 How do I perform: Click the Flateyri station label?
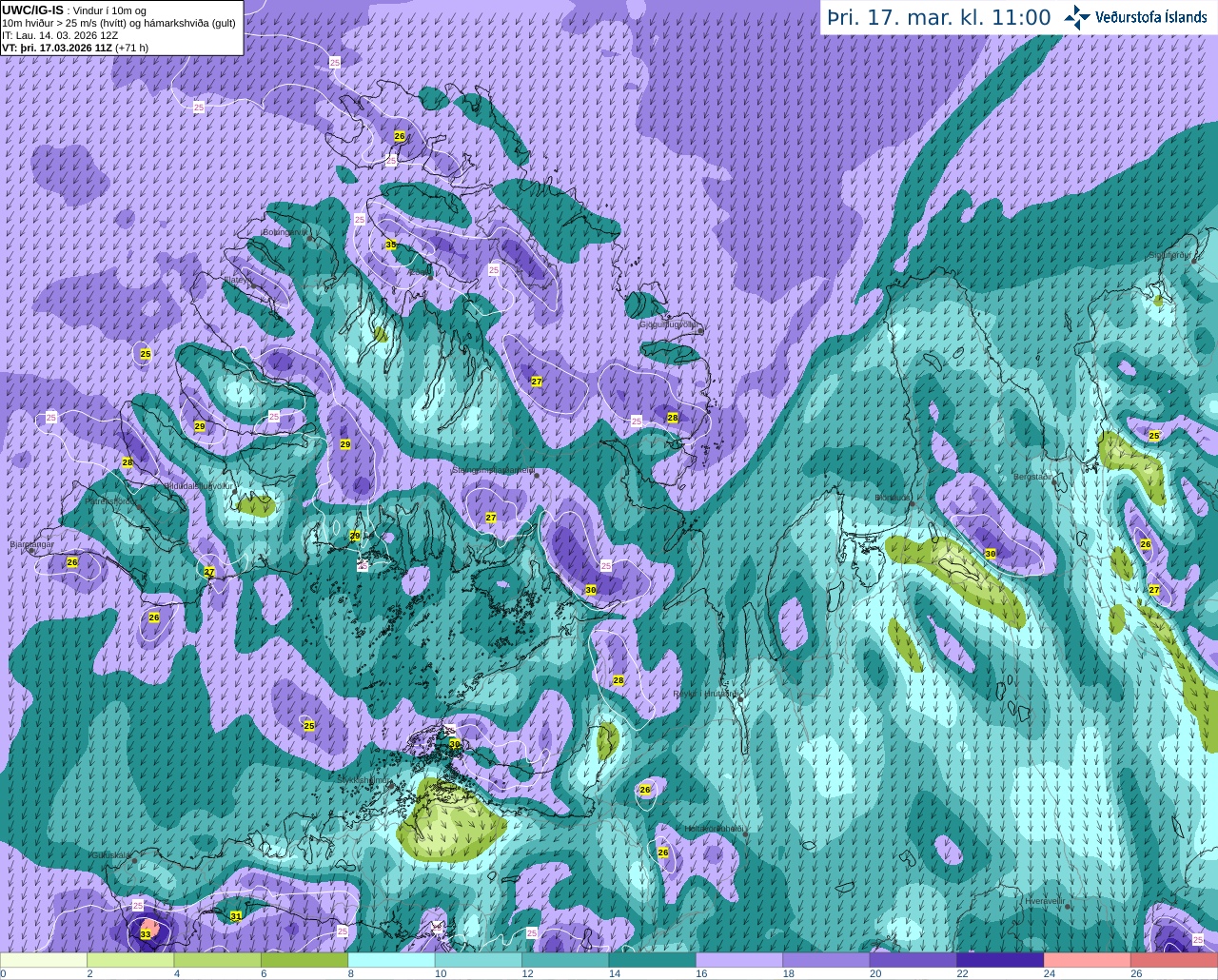(x=238, y=280)
